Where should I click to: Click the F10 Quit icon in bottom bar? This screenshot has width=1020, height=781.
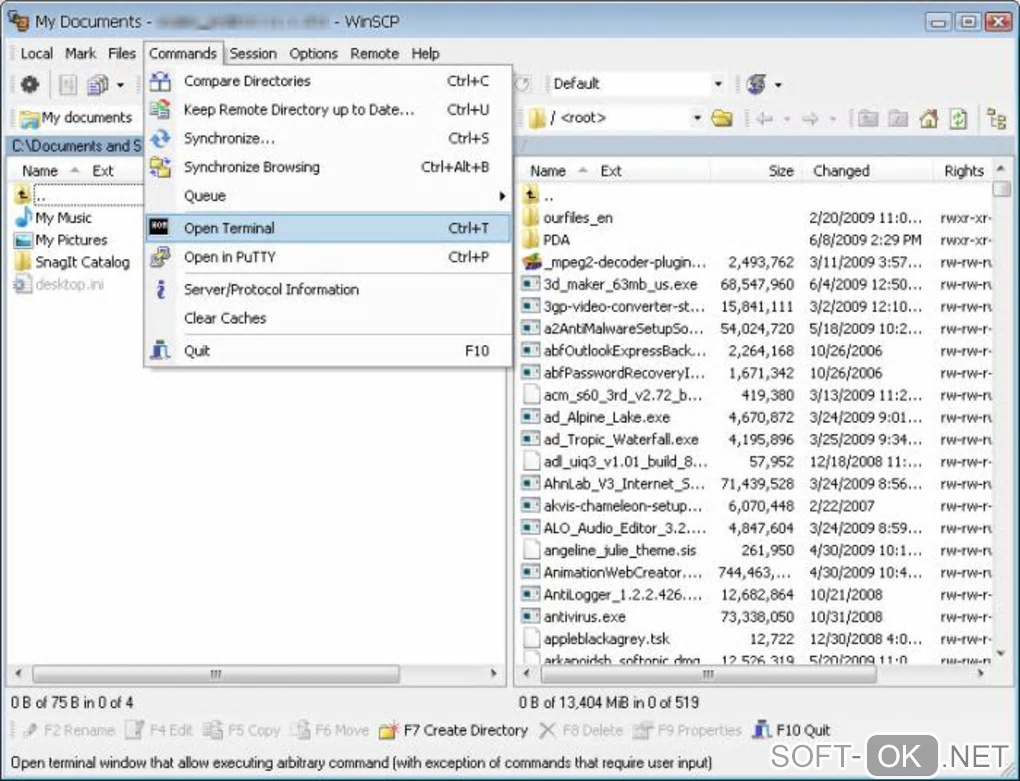[x=762, y=730]
